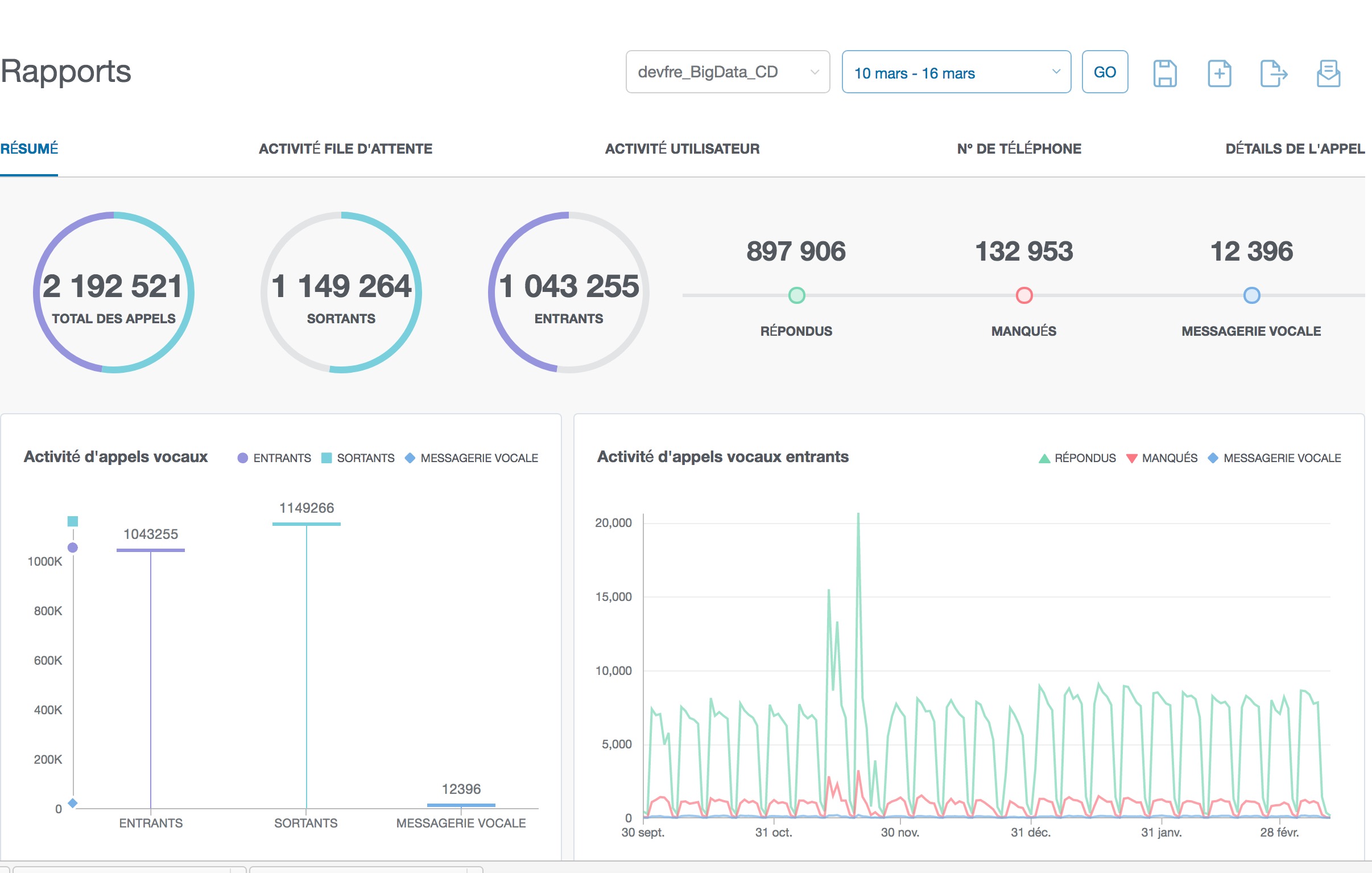
Task: Select the RÉSUMÉ tab
Action: pos(29,149)
